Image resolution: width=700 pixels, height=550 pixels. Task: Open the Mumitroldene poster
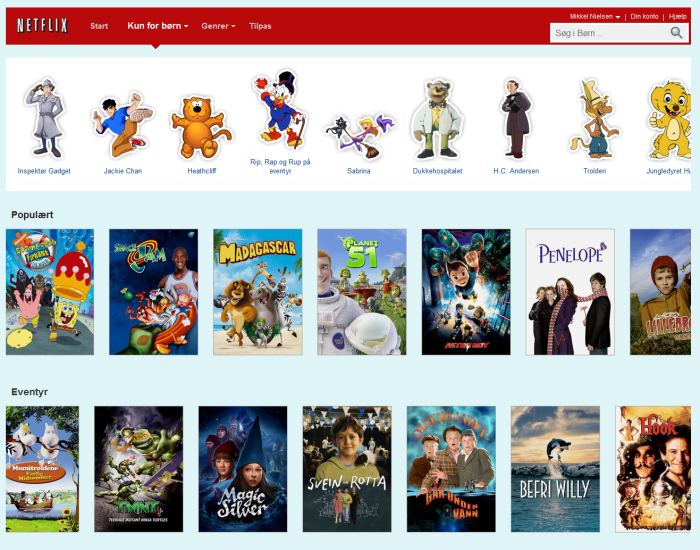(x=42, y=469)
